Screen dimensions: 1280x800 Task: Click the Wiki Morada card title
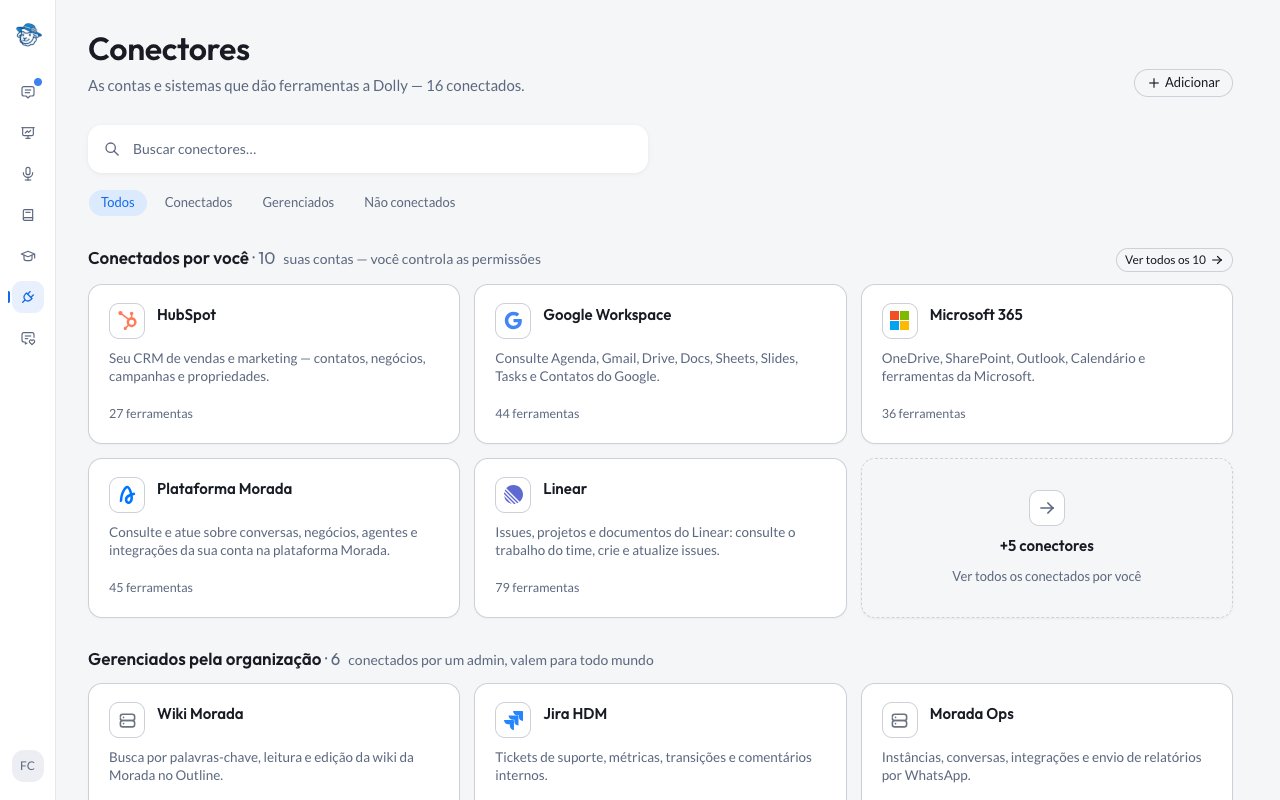[200, 714]
